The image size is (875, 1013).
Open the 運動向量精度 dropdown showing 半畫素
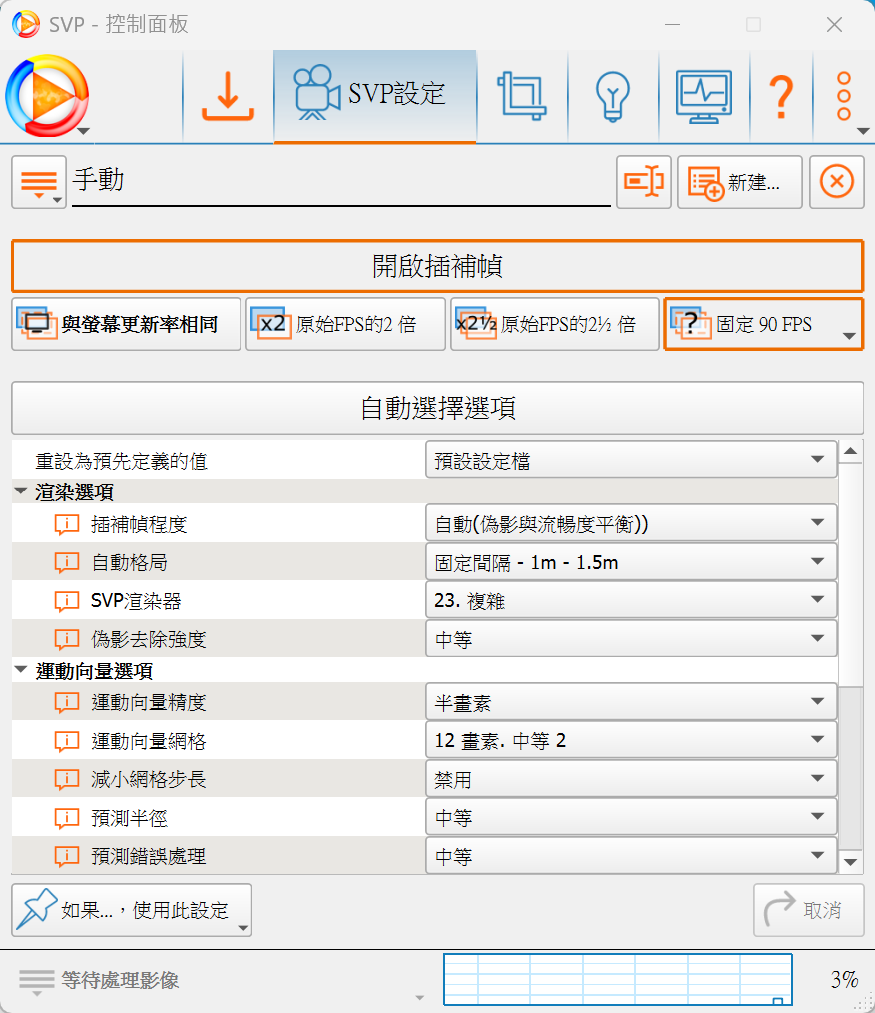[x=631, y=702]
